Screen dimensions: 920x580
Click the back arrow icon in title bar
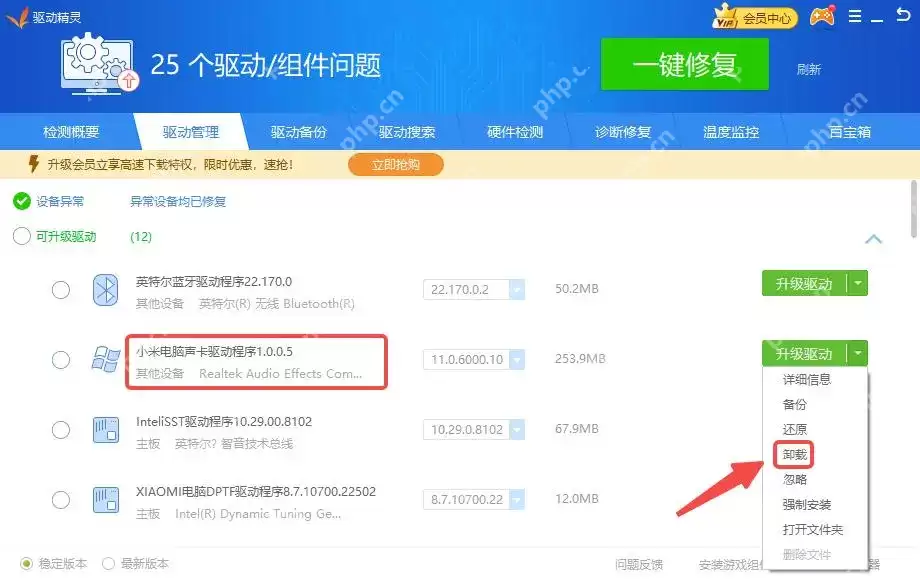coord(903,15)
